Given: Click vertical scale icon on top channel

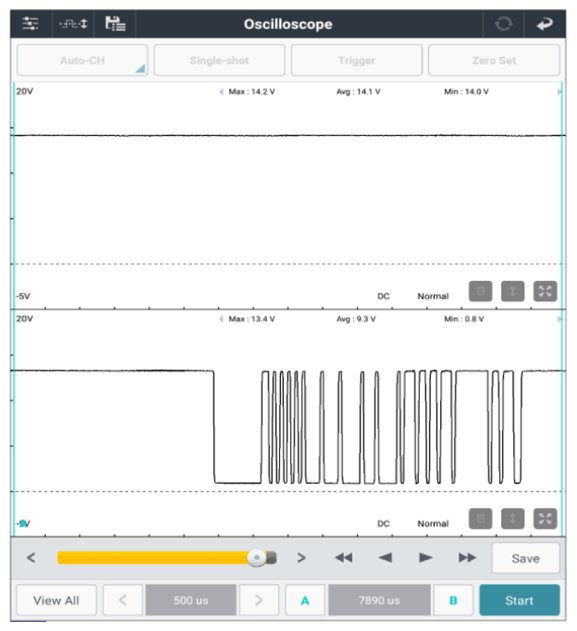Looking at the screenshot, I should pyautogui.click(x=513, y=291).
